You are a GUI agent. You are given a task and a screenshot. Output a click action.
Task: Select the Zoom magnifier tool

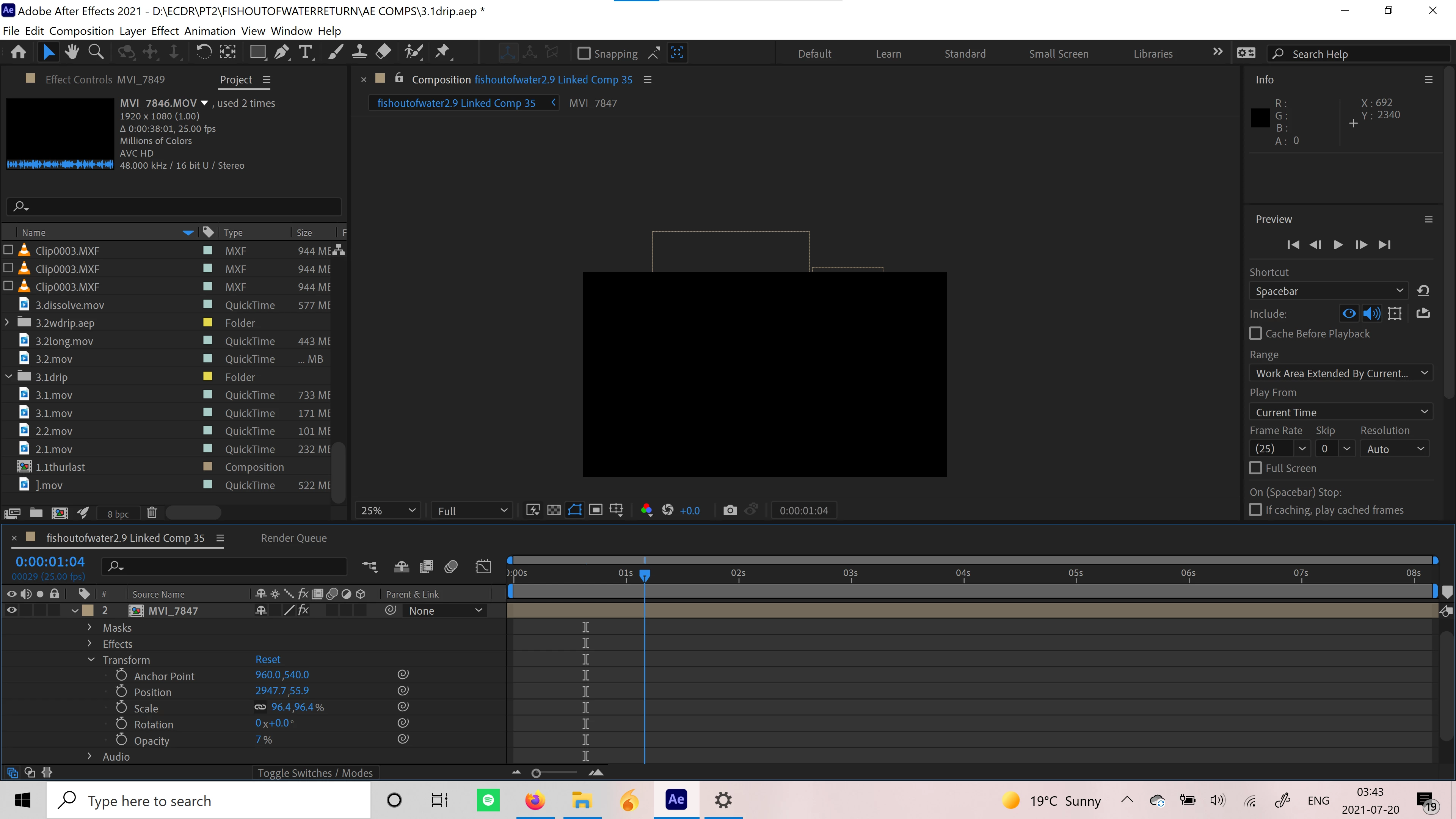(x=96, y=53)
